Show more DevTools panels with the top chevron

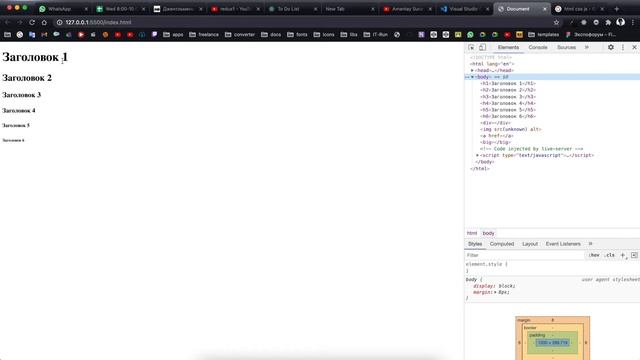(x=587, y=47)
